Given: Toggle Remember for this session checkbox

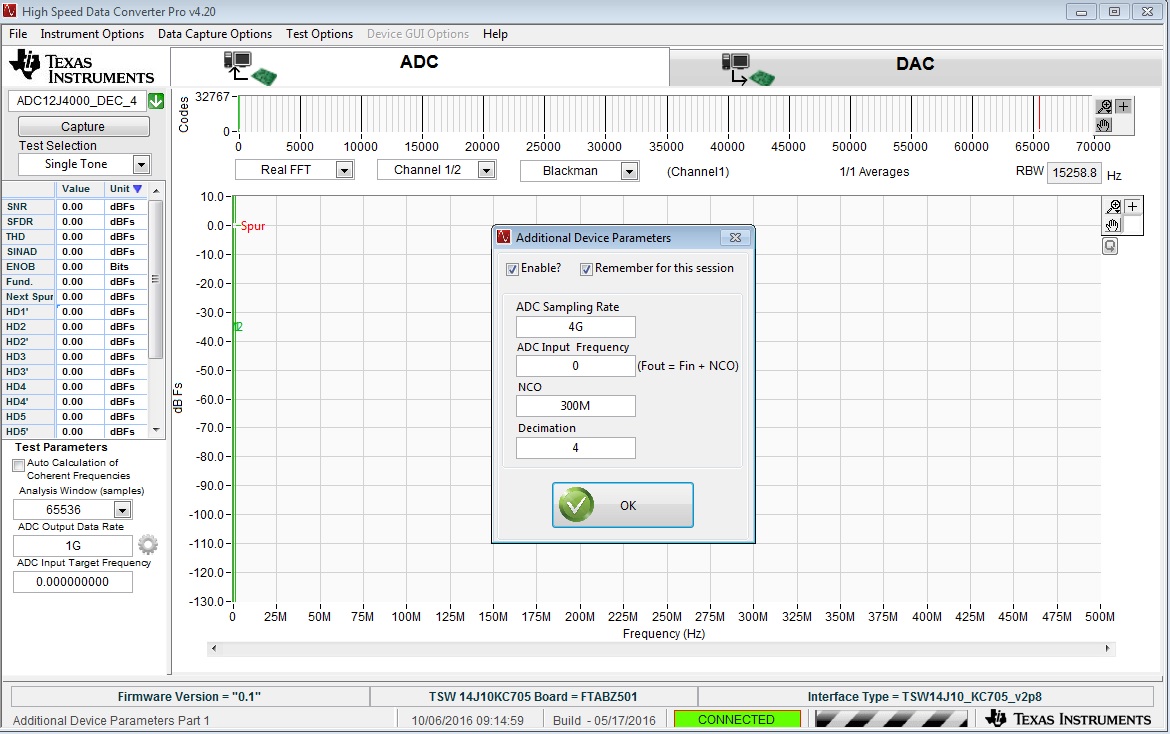Looking at the screenshot, I should 586,269.
